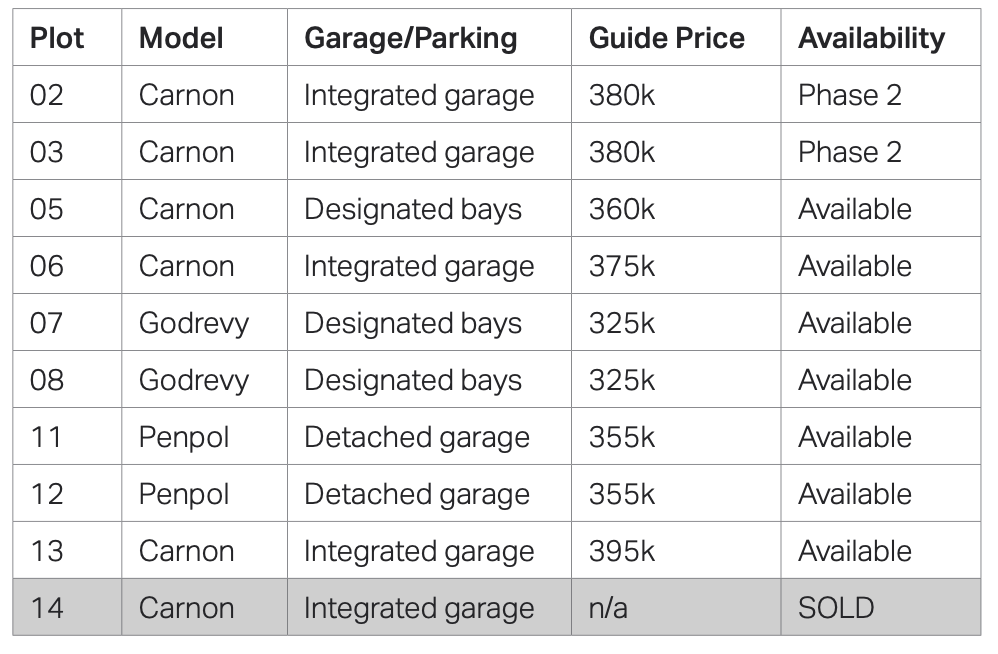The width and height of the screenshot is (998, 654).
Task: Select plot 07 Godrevy model cell
Action: pos(194,323)
